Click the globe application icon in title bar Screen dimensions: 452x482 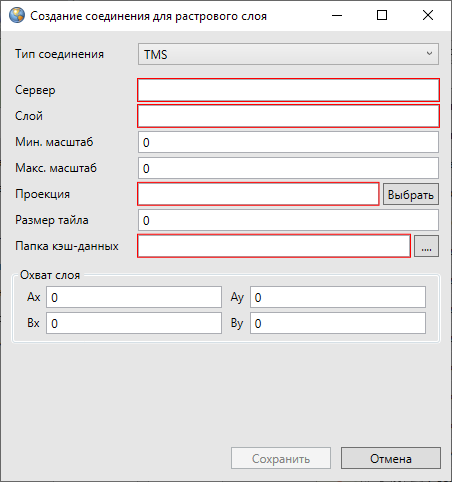point(17,15)
